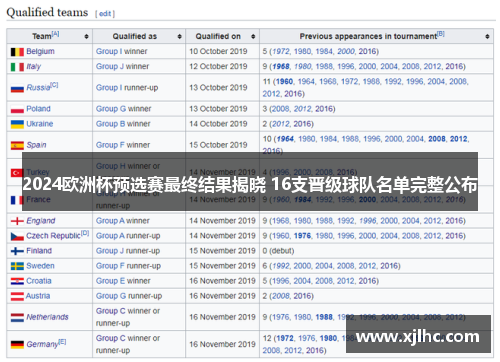Click the Sweden flag icon
The height and width of the screenshot is (362, 500).
pos(17,266)
